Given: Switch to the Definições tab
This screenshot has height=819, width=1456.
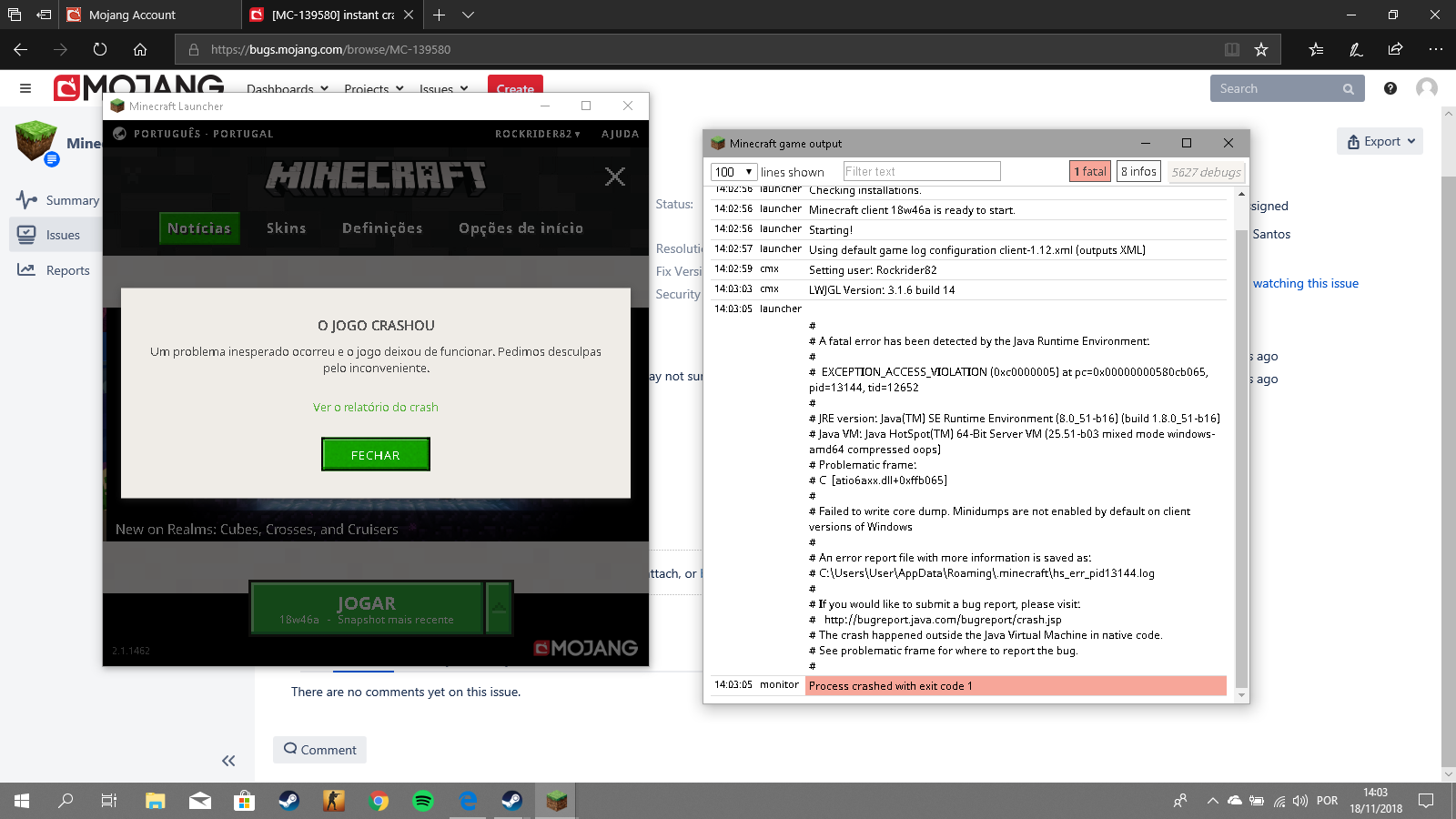Looking at the screenshot, I should pos(382,228).
